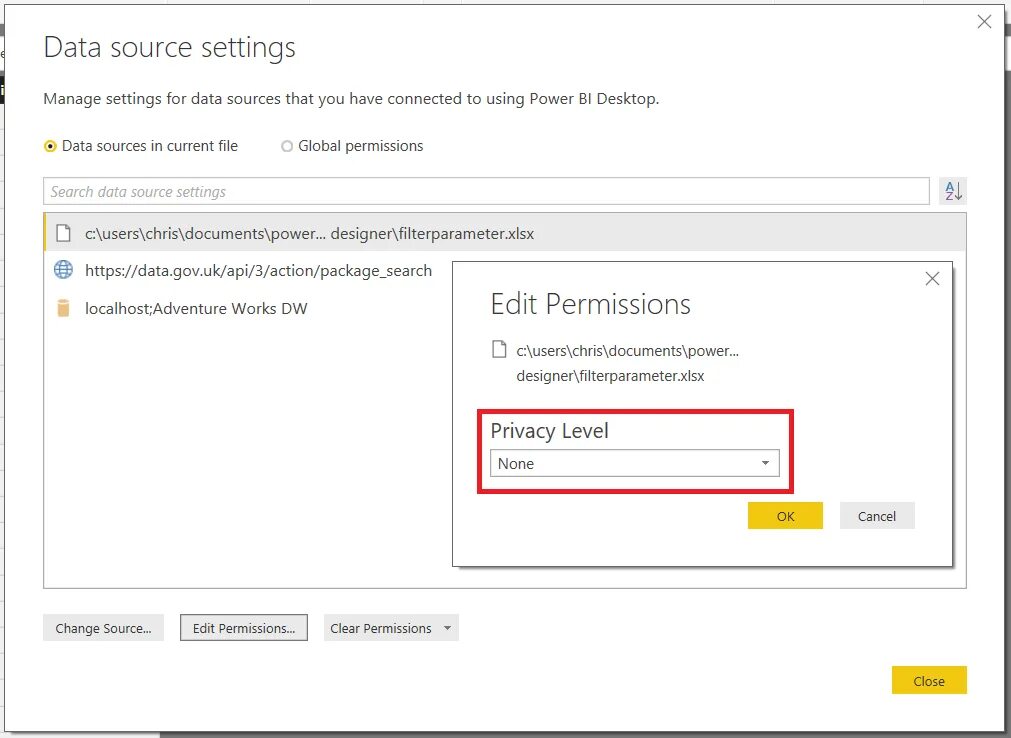1011x738 pixels.
Task: Focus the Search data source settings field
Action: pos(486,191)
